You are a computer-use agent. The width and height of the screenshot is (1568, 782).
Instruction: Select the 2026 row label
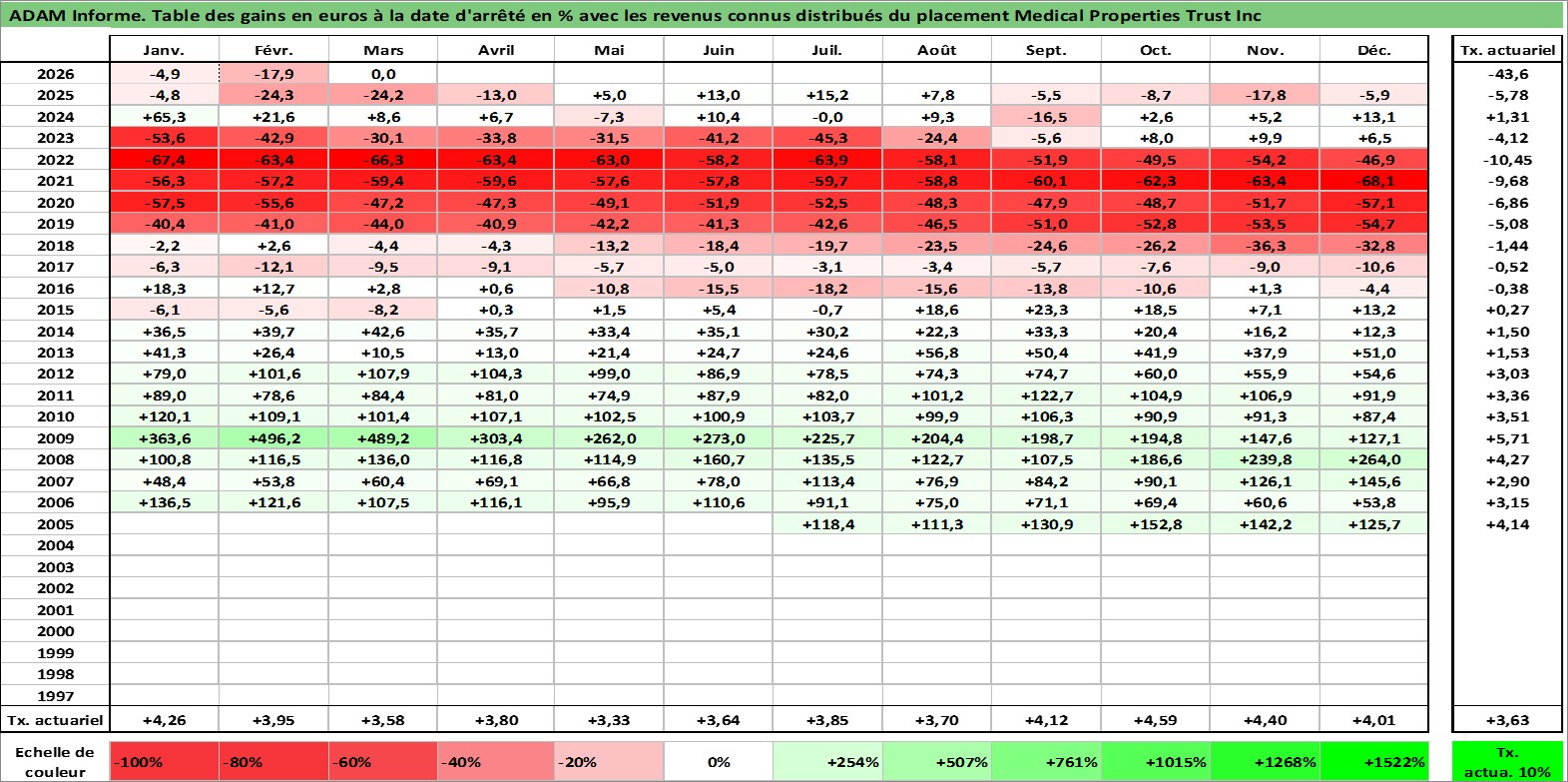[x=55, y=74]
